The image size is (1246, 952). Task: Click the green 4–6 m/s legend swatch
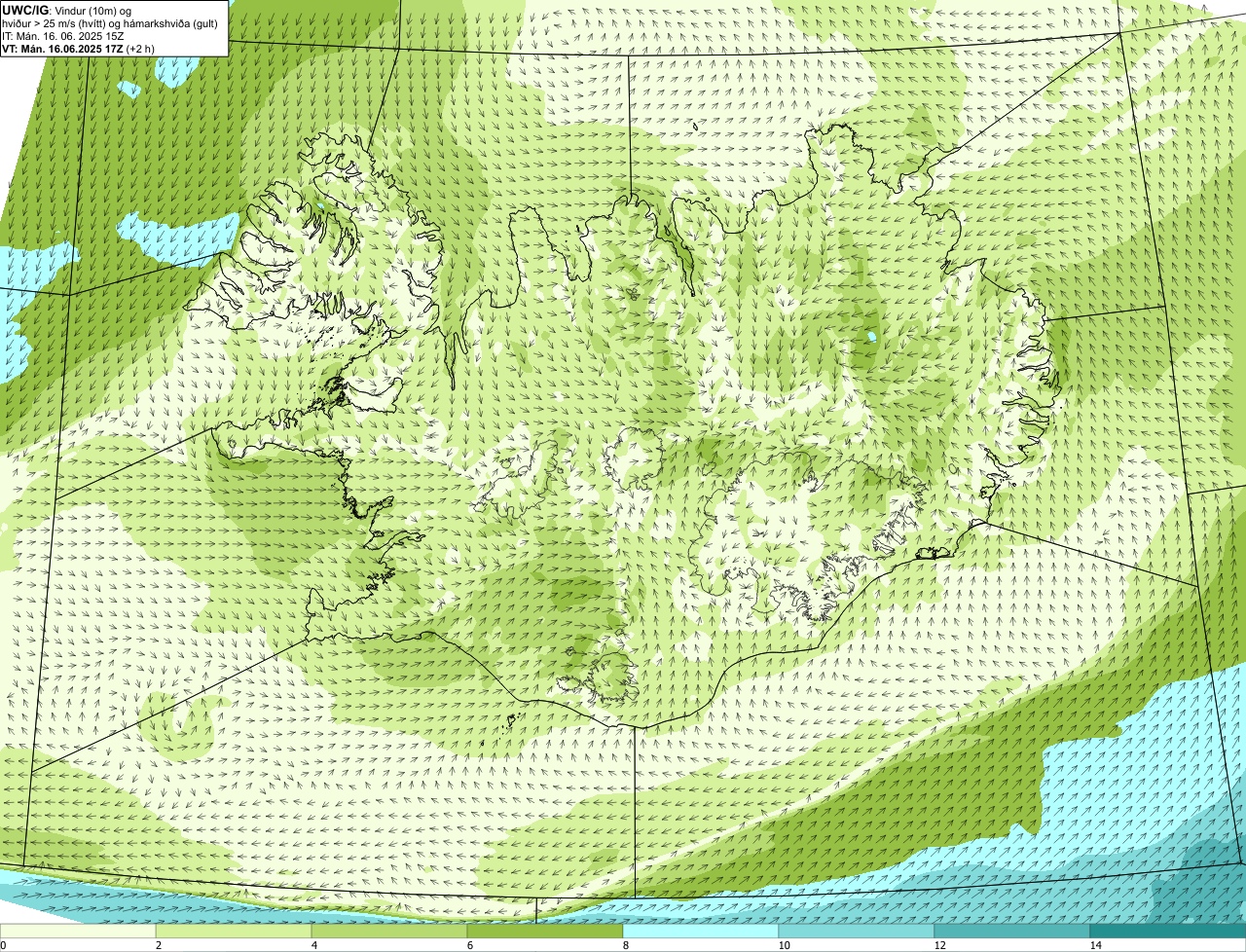pos(389,931)
